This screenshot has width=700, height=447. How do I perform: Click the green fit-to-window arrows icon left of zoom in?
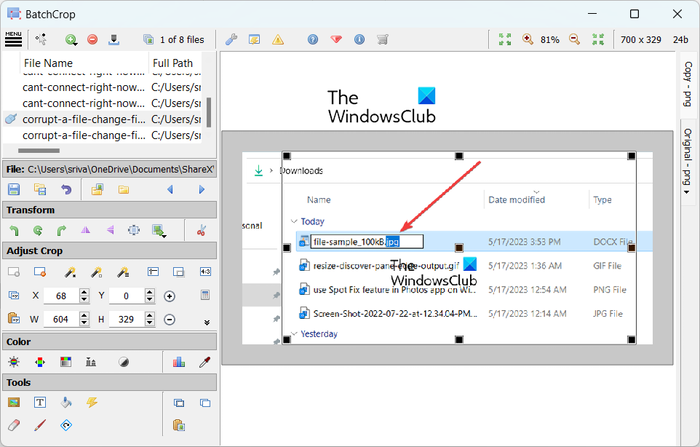(505, 39)
